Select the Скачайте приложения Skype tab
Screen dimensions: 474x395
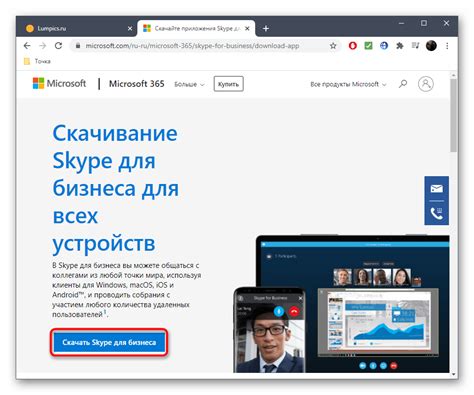197,29
